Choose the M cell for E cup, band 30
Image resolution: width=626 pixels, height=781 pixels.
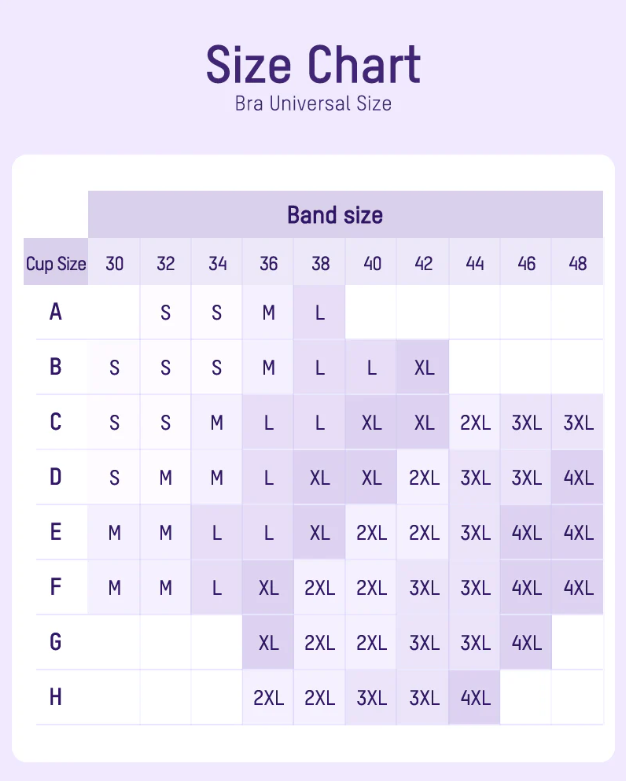pyautogui.click(x=115, y=532)
